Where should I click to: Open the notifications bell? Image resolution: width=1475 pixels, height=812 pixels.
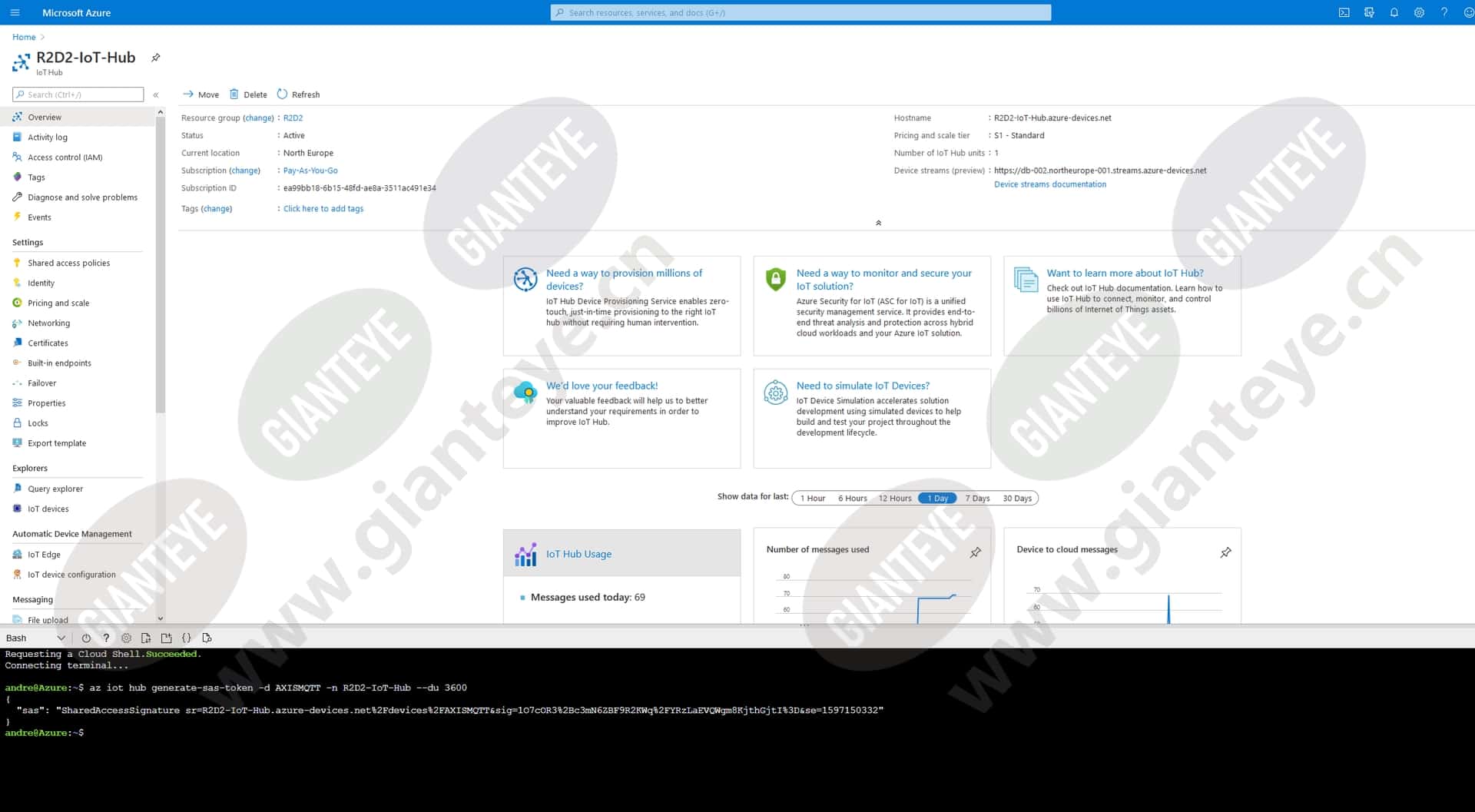[1394, 12]
